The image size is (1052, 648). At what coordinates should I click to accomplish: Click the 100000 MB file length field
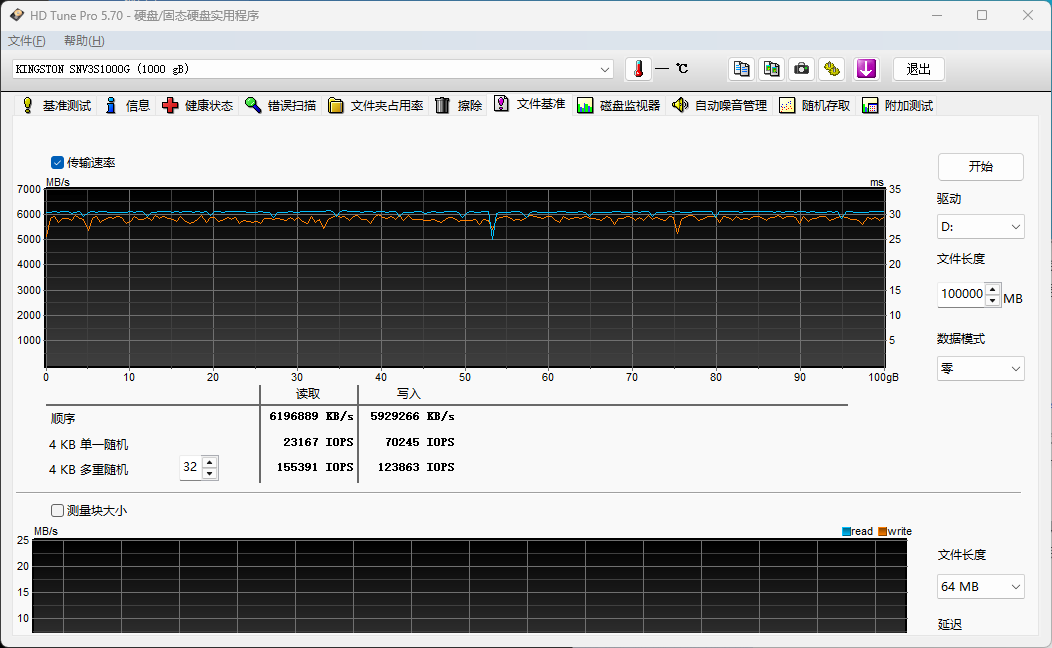tap(961, 295)
